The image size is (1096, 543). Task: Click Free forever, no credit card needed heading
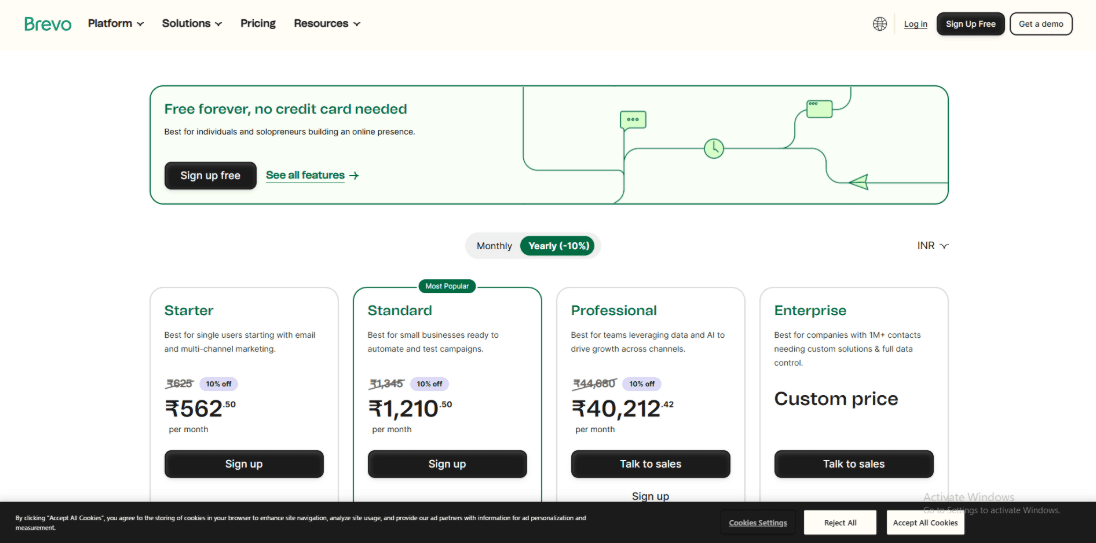click(286, 109)
